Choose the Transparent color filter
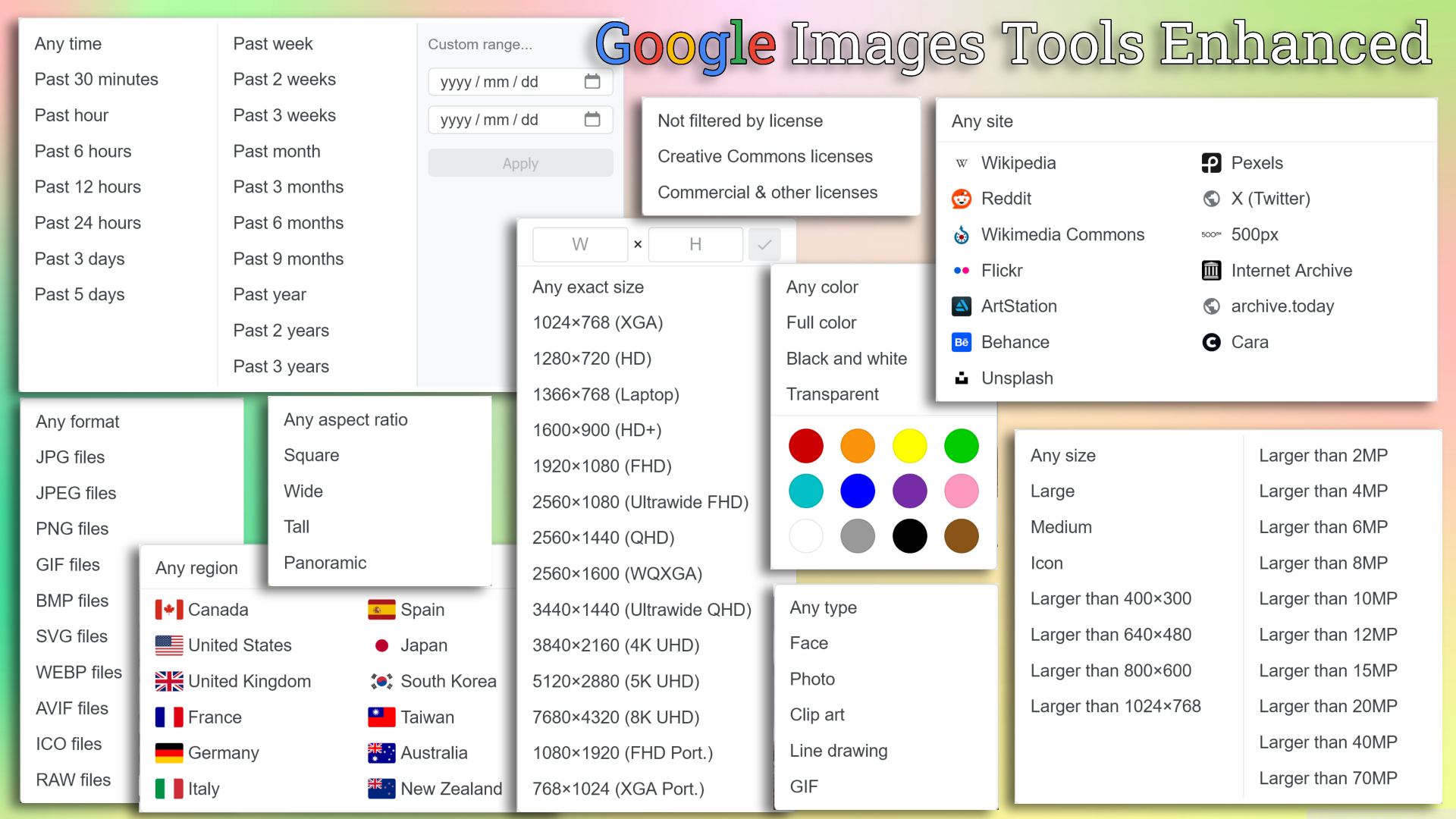Viewport: 1456px width, 819px height. (832, 394)
